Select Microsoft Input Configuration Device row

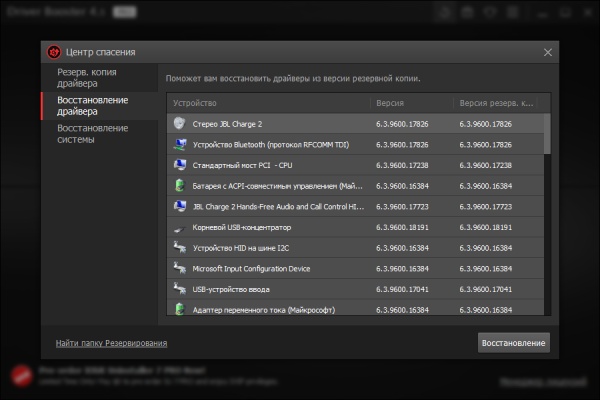[355, 268]
